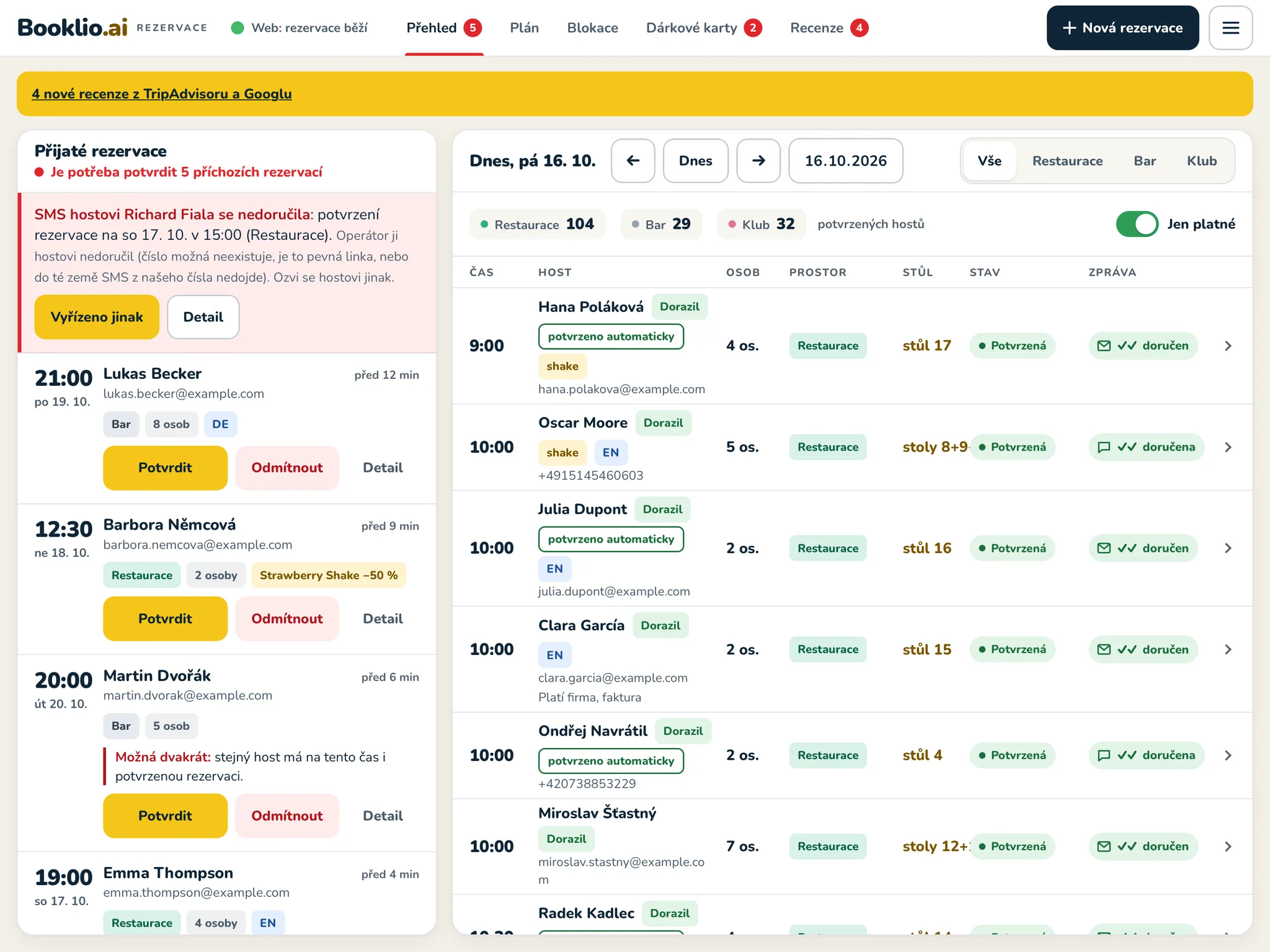The width and height of the screenshot is (1270, 952).
Task: Click Klub 32 guest count chip
Action: point(762,224)
